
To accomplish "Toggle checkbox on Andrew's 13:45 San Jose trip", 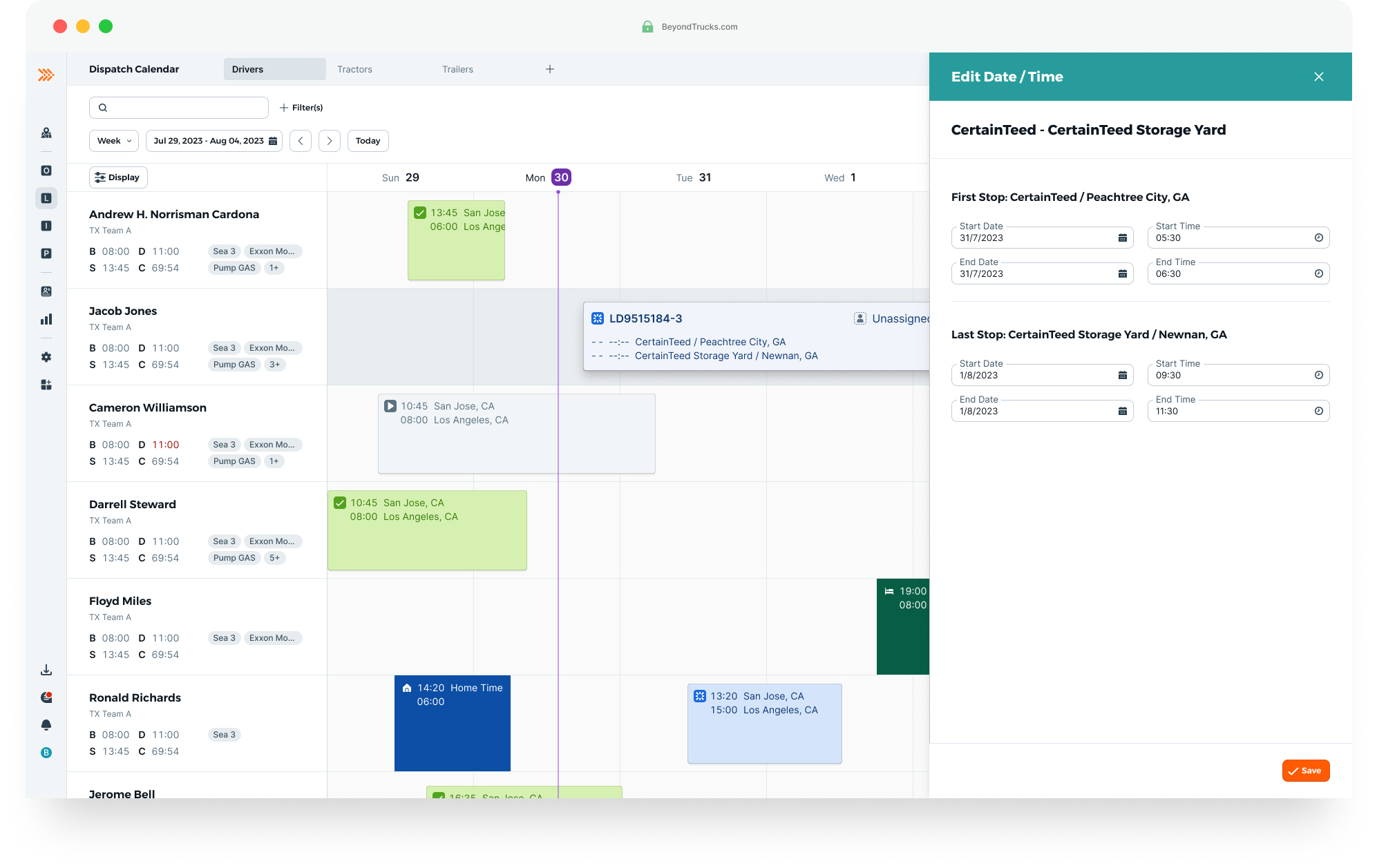I will (x=420, y=213).
